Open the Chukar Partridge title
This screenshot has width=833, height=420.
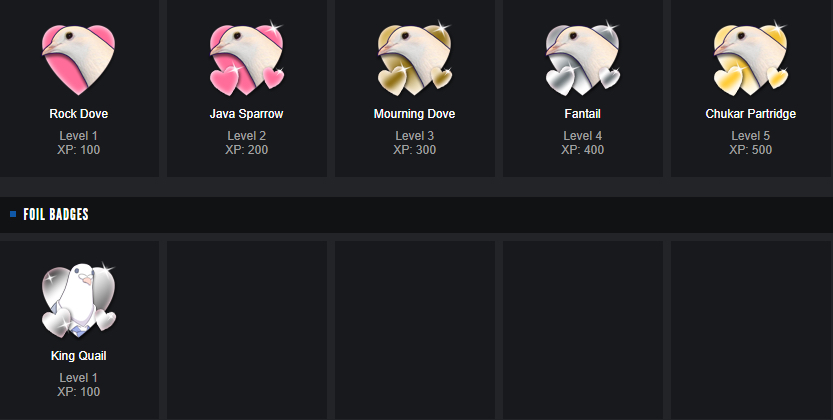[x=751, y=114]
